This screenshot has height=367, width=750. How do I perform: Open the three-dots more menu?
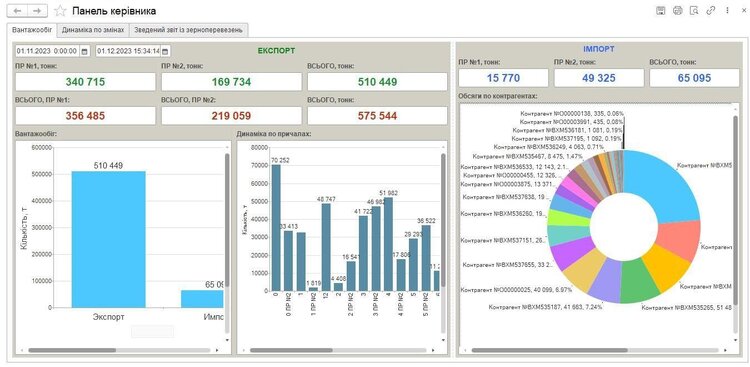(x=728, y=11)
